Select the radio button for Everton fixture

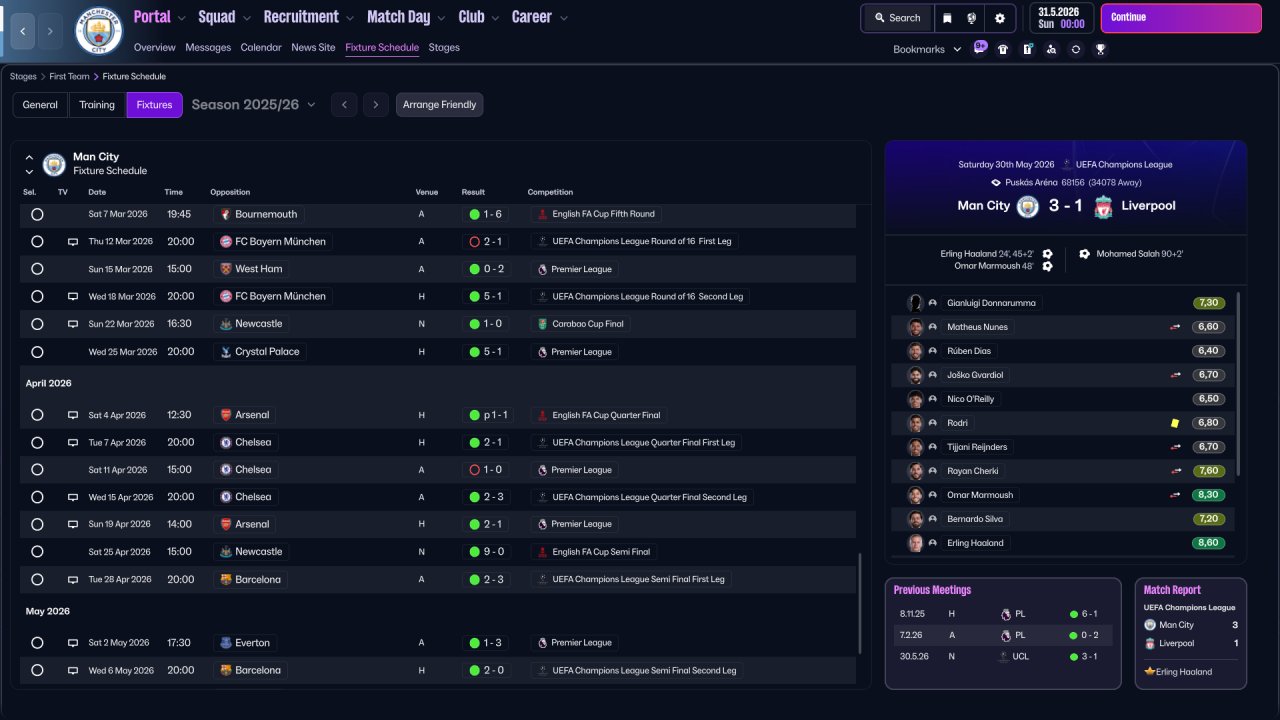[37, 643]
